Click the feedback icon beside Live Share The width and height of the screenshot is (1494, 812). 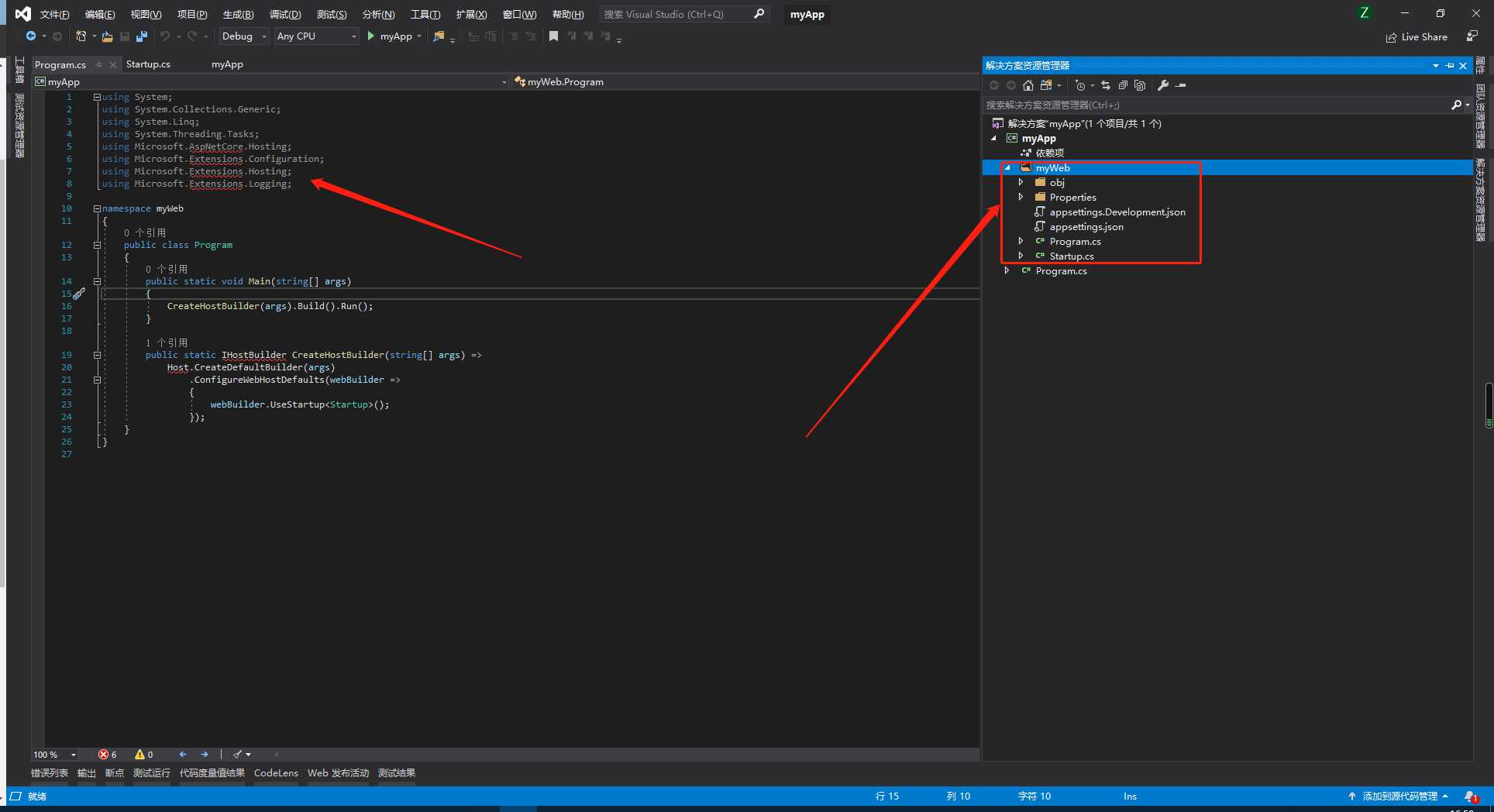coord(1472,36)
